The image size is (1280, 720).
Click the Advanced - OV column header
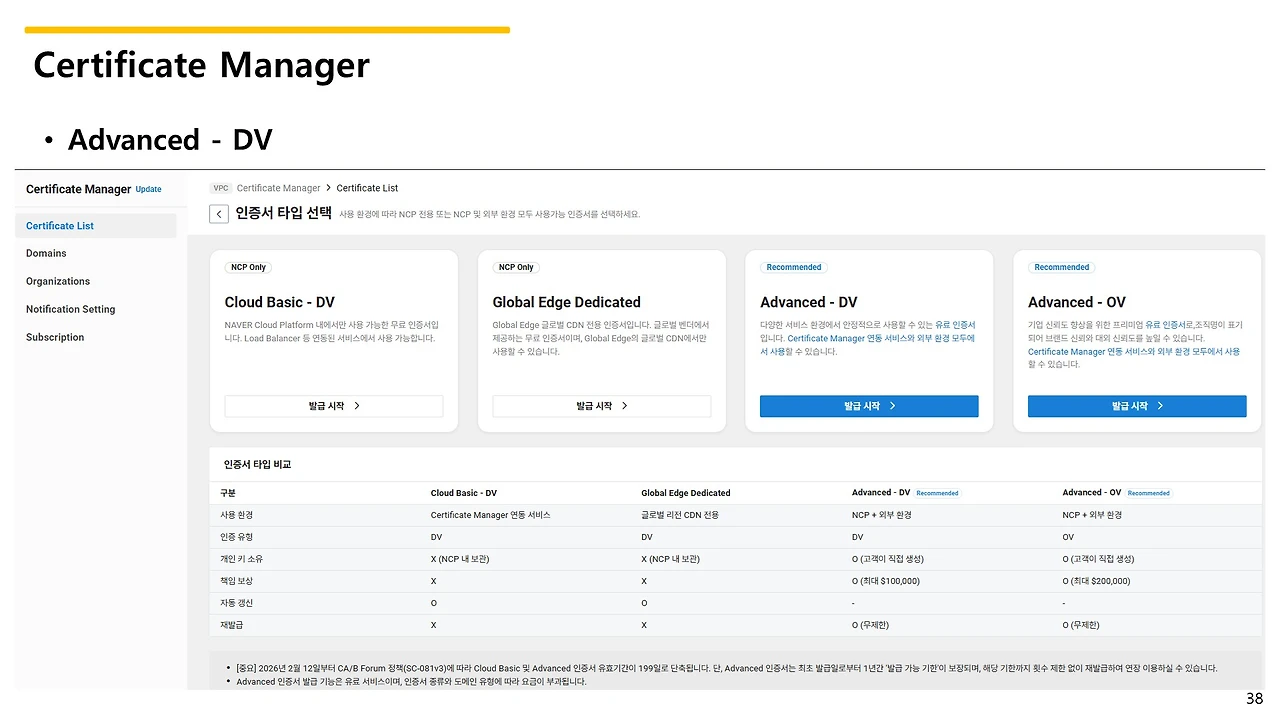point(1091,493)
